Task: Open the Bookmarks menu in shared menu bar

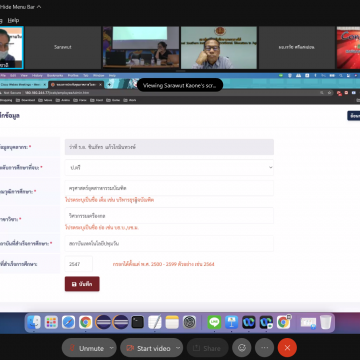Action: (x=54, y=76)
